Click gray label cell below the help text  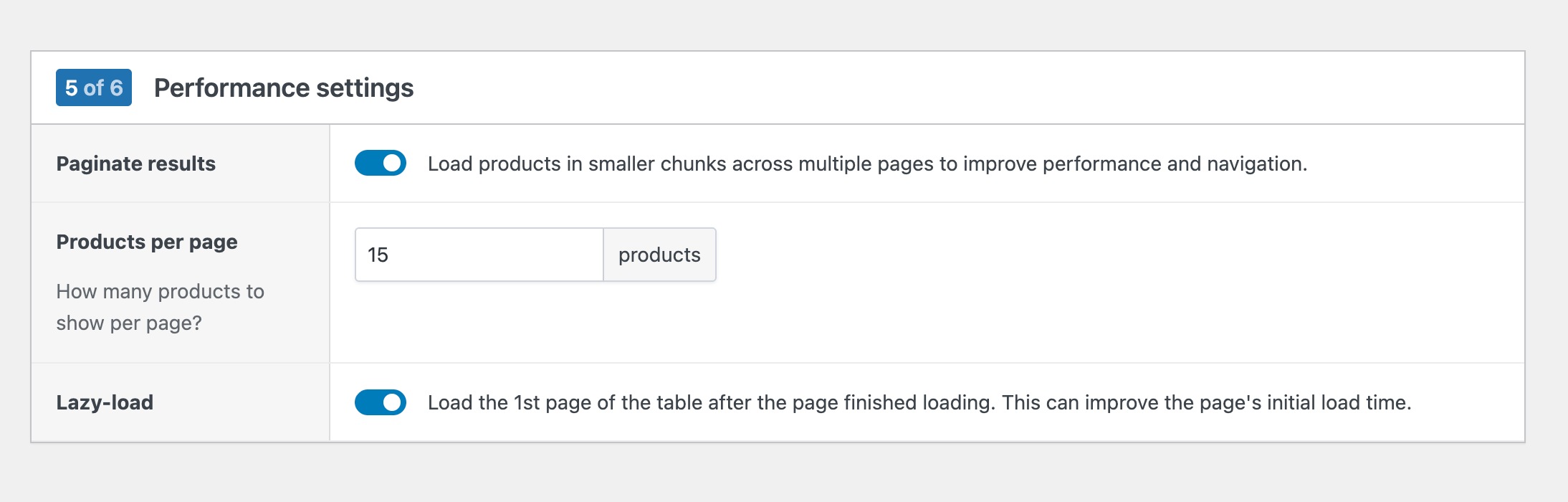pyautogui.click(x=179, y=348)
